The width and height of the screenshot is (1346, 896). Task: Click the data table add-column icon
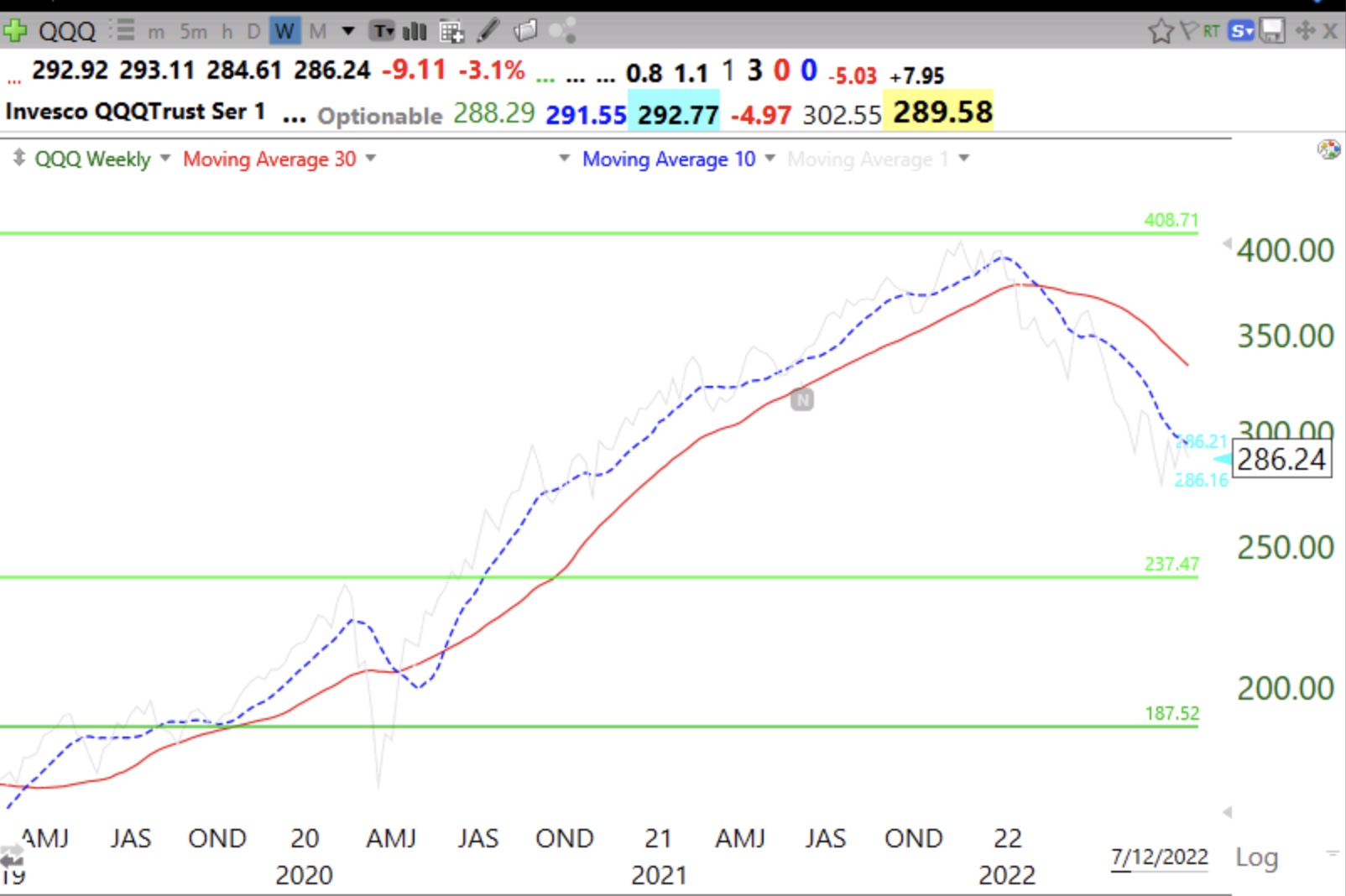tap(451, 32)
